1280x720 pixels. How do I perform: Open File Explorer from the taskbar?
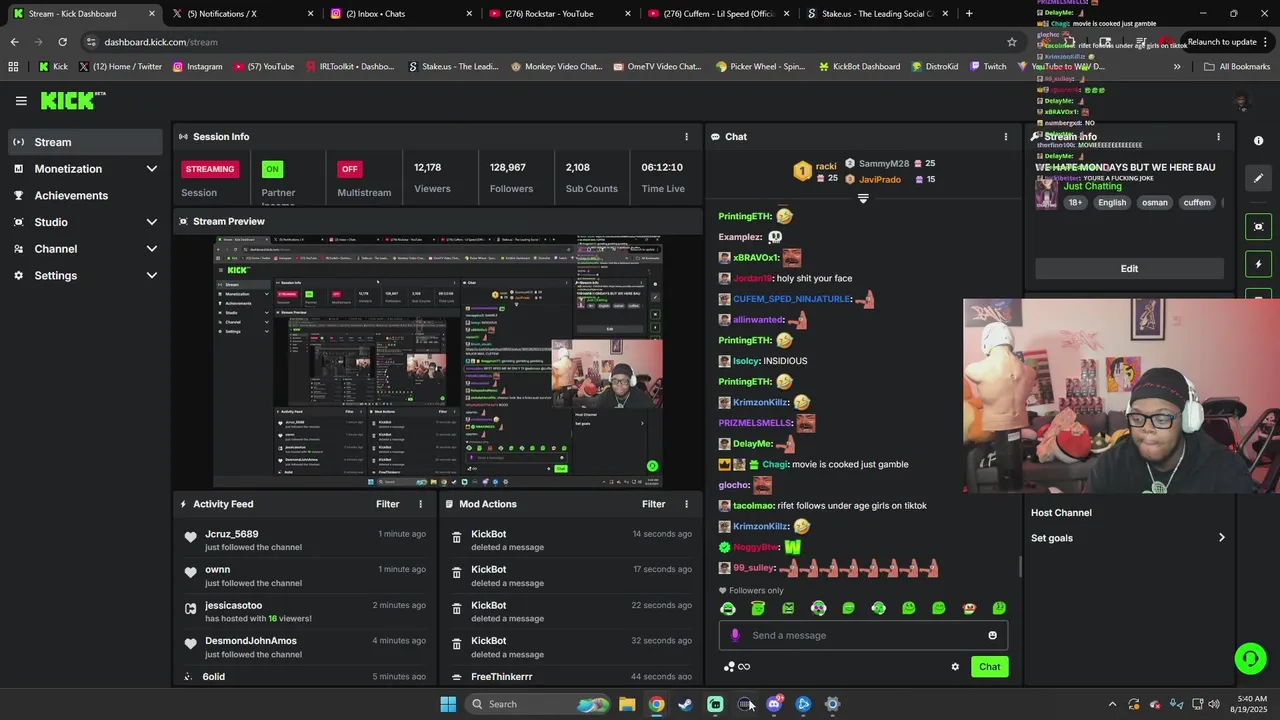pos(627,704)
